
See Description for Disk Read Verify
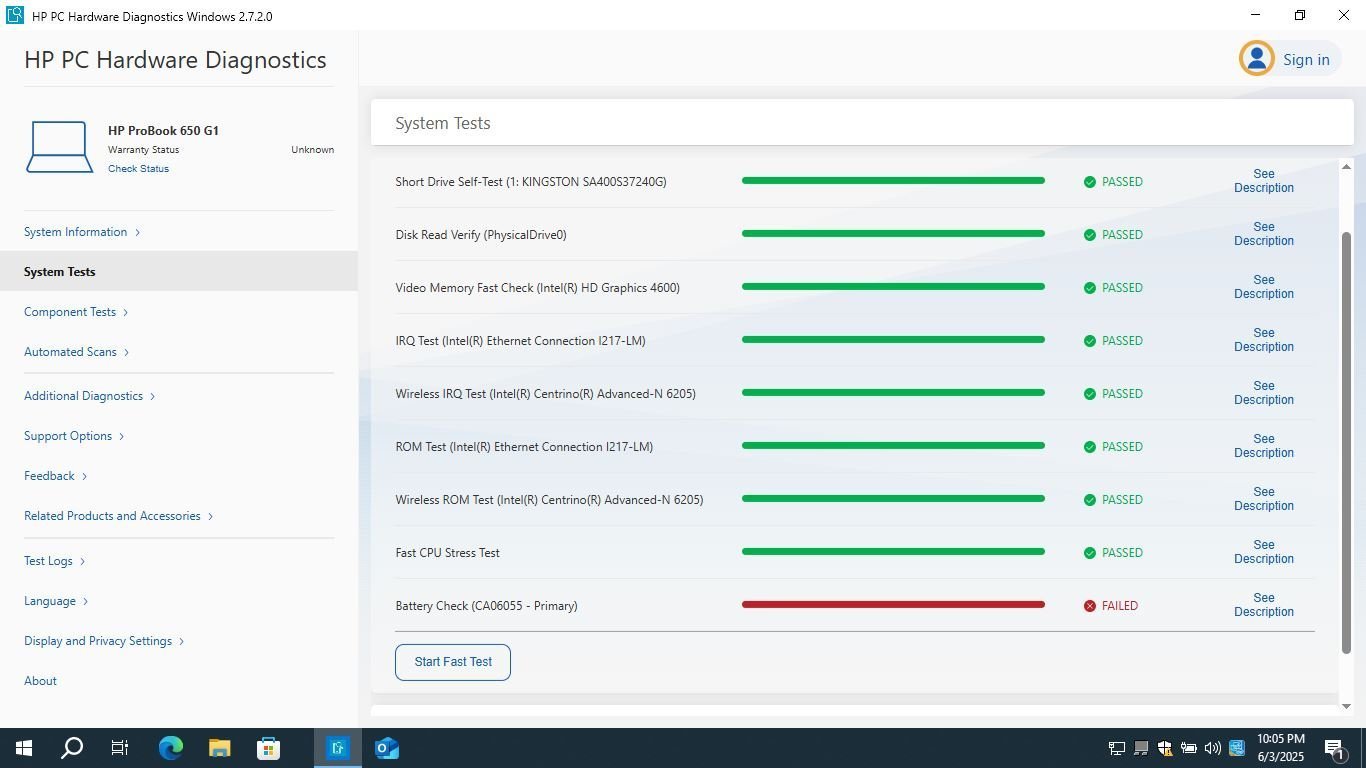click(1264, 234)
